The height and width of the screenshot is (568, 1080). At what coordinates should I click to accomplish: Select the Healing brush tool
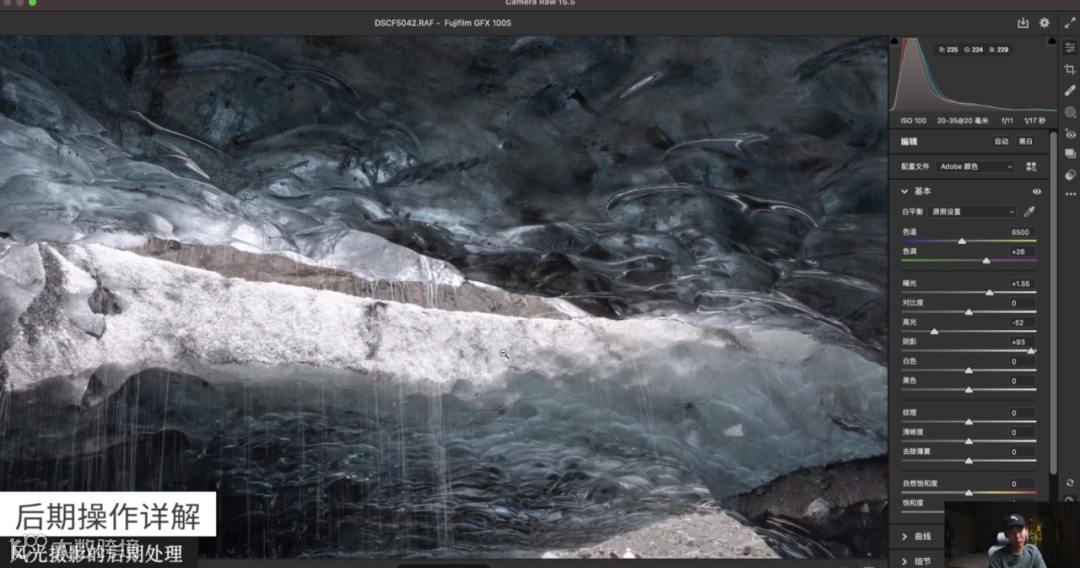[1070, 90]
